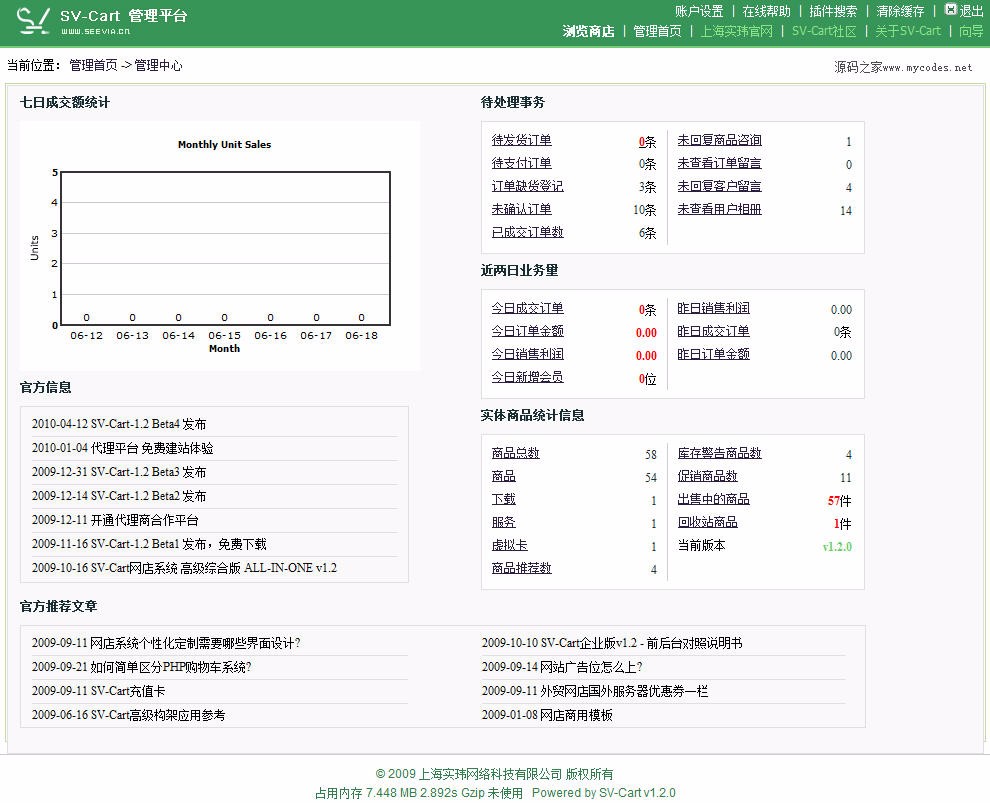Open 插件搜索 in the top menu
The image size is (990, 803).
[x=833, y=11]
